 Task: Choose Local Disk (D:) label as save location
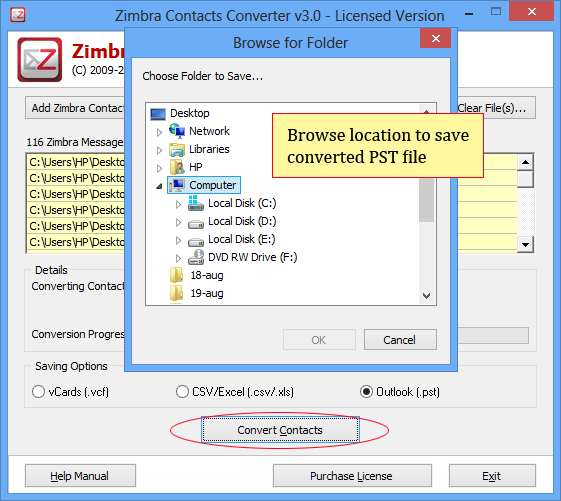point(242,221)
